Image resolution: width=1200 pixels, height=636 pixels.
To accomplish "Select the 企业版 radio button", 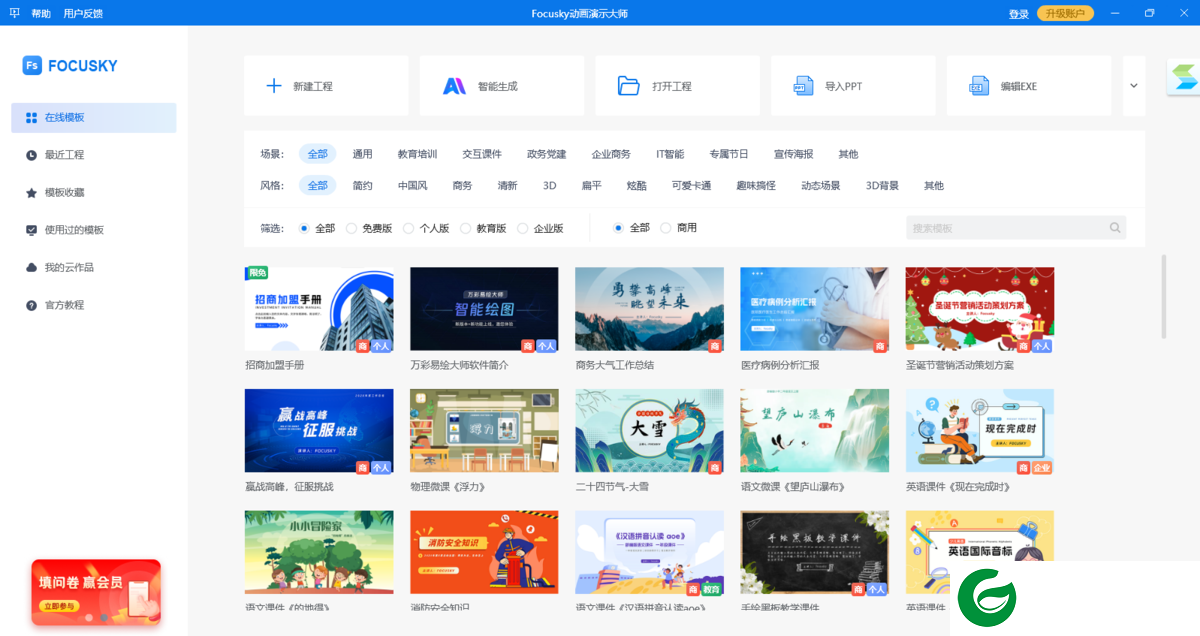I will 523,228.
